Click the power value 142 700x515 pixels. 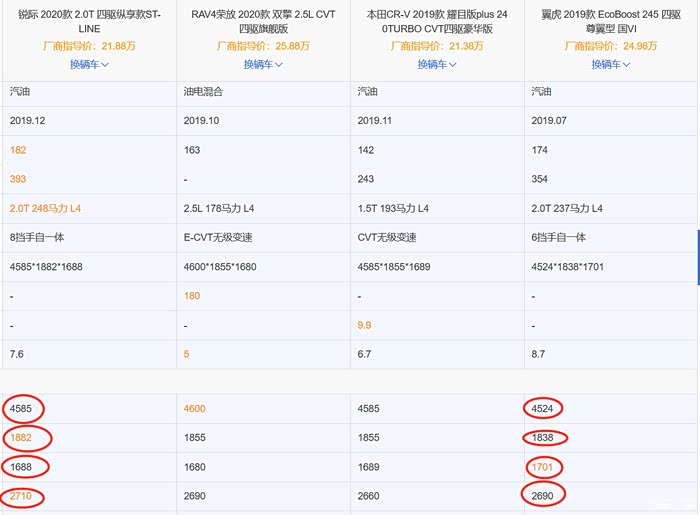(x=366, y=150)
